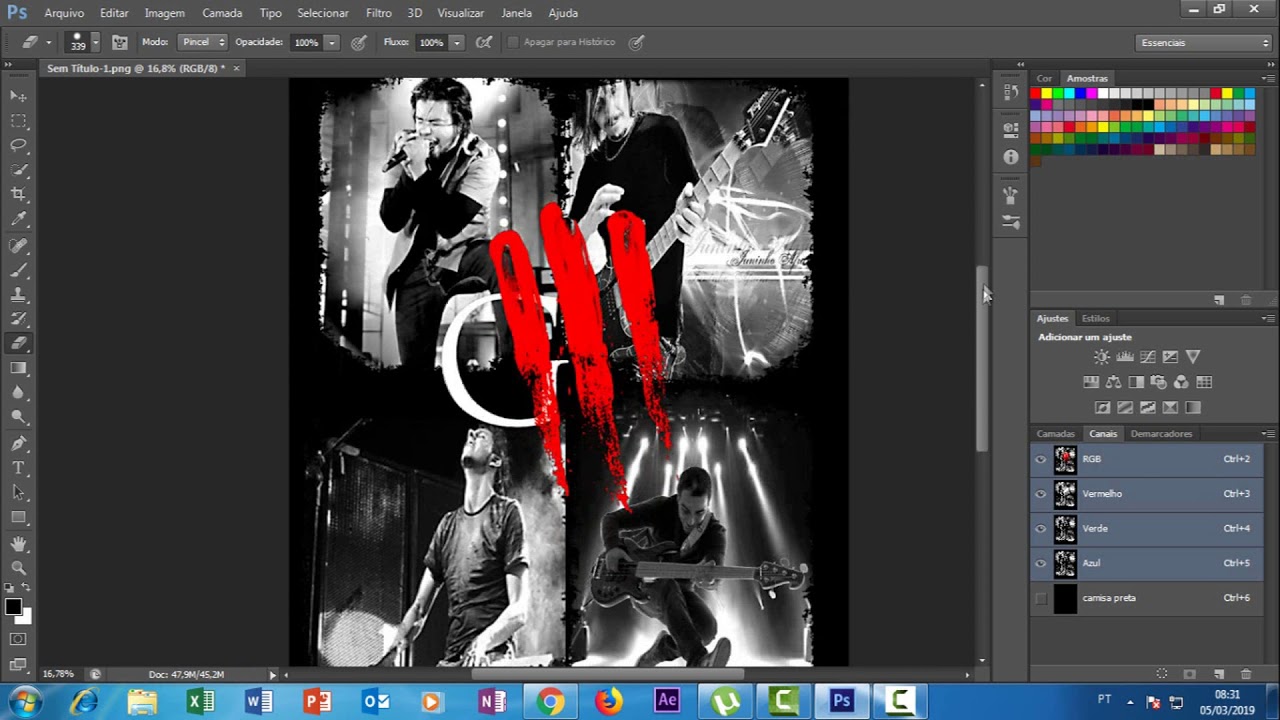Switch to the Cor tab
1280x720 pixels.
tap(1044, 78)
